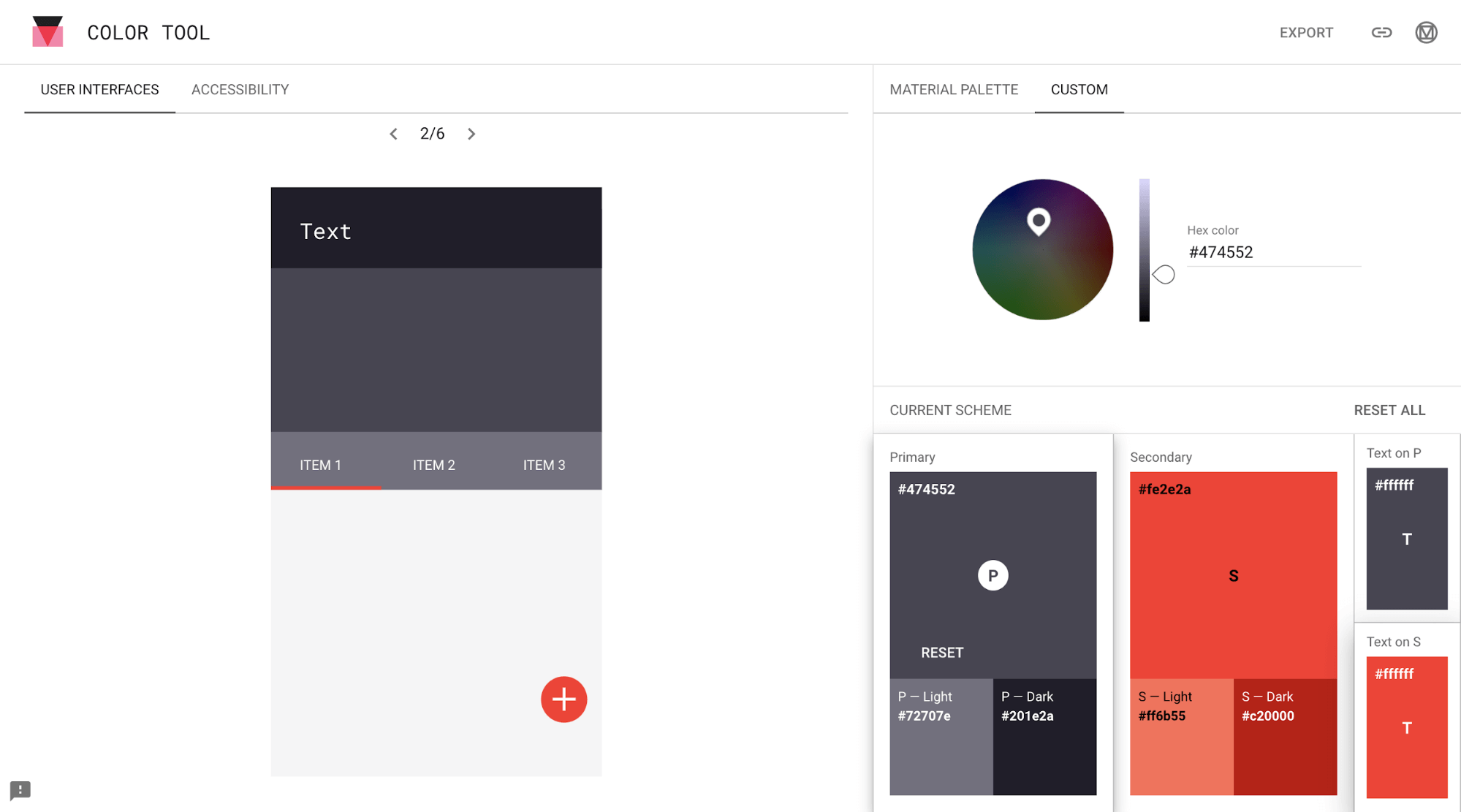Open the Material Design logo icon
This screenshot has height=812, width=1461.
[1426, 32]
